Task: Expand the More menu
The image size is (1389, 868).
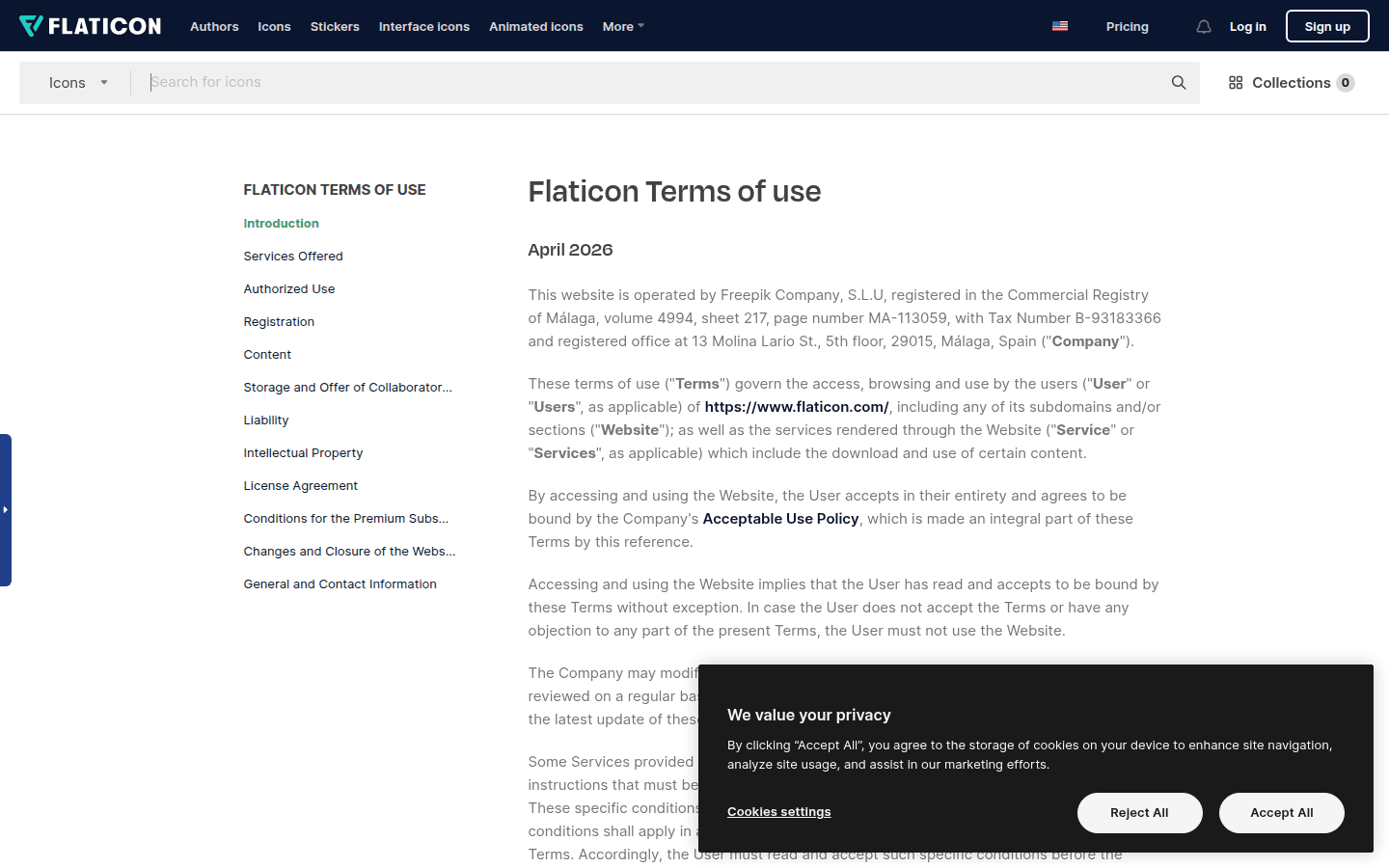Action: coord(623,26)
